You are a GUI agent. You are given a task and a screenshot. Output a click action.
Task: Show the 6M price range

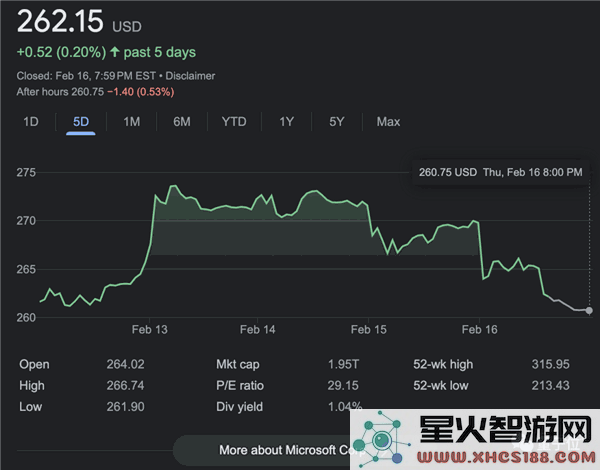[182, 122]
